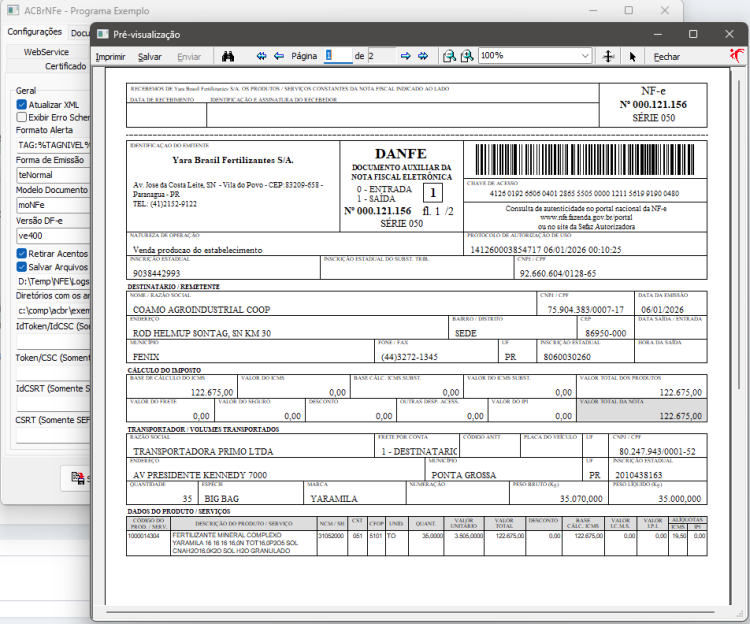
Task: Click the TRANSPORTADORA PRIMO LTDA text
Action: [x=203, y=451]
